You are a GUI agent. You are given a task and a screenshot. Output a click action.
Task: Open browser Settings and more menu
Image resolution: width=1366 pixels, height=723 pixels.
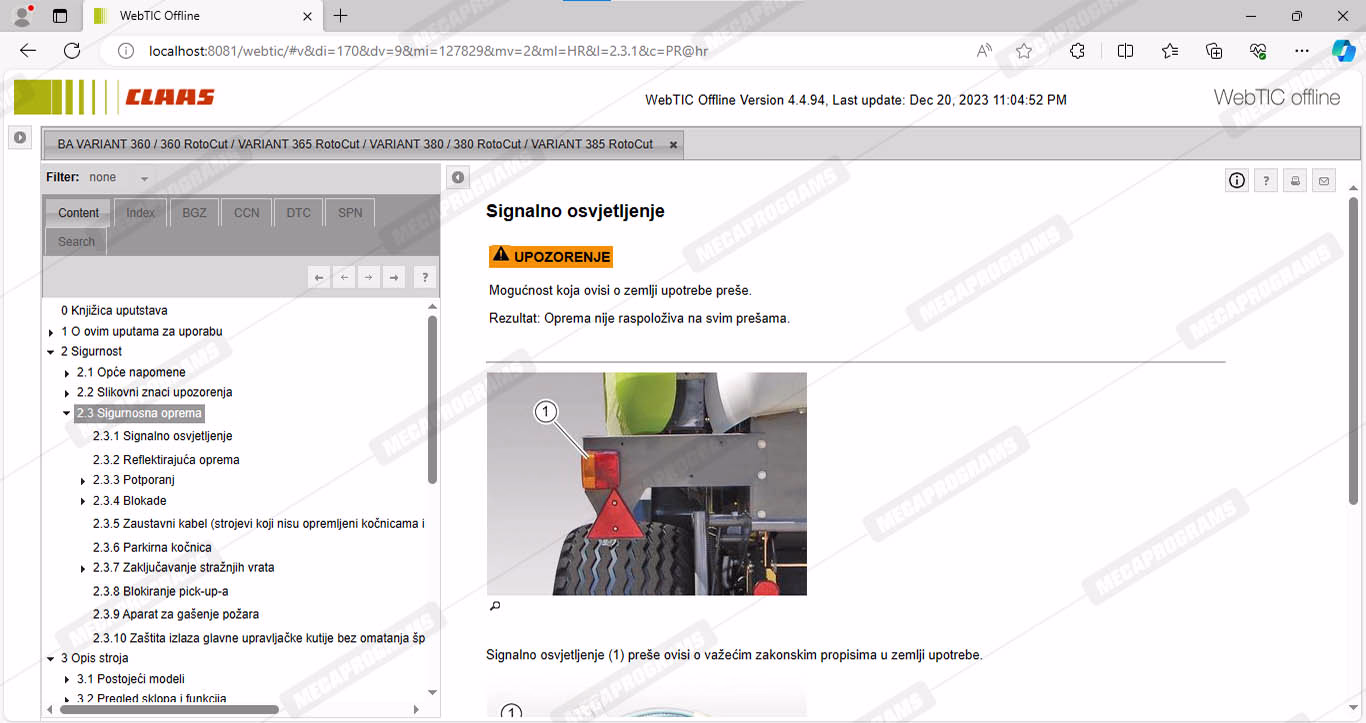(x=1301, y=51)
